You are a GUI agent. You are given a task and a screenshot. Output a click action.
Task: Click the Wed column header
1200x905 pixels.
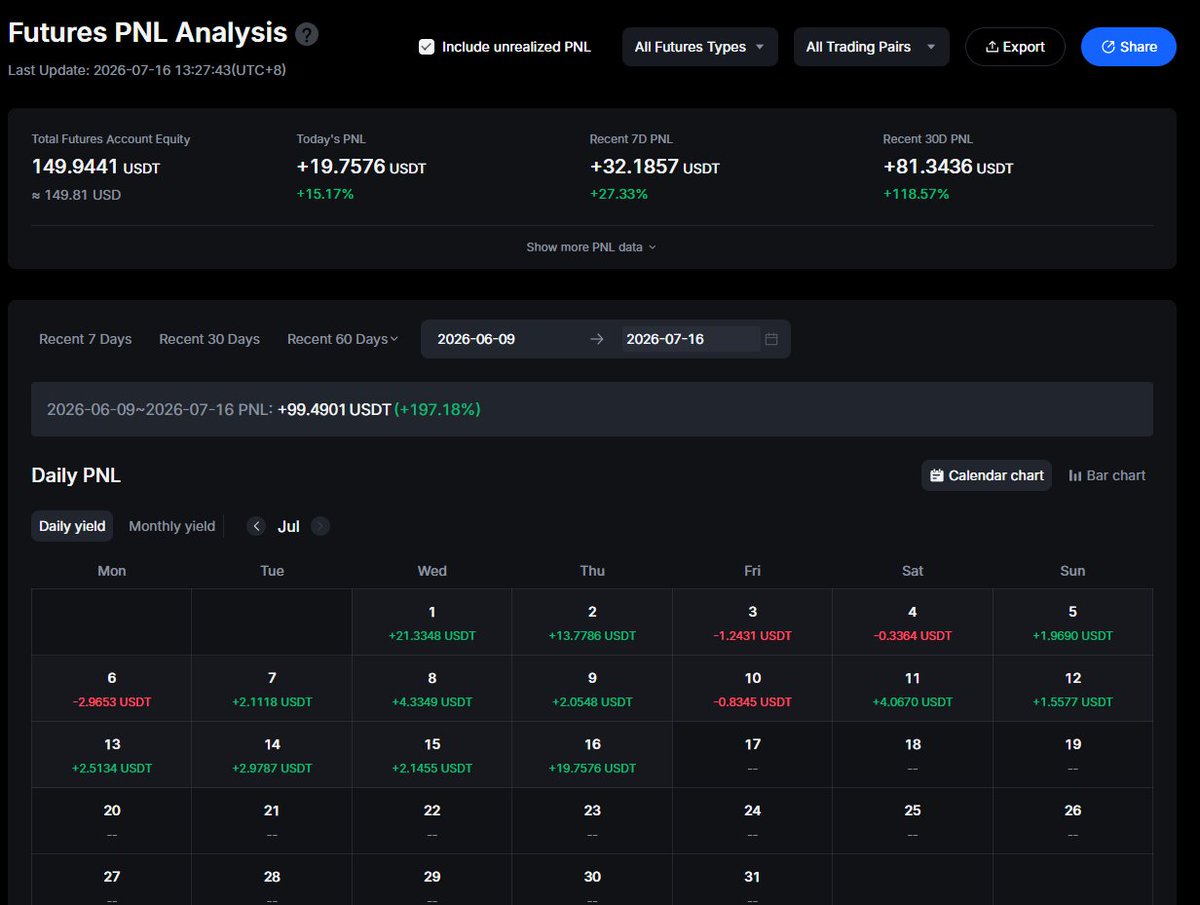432,571
